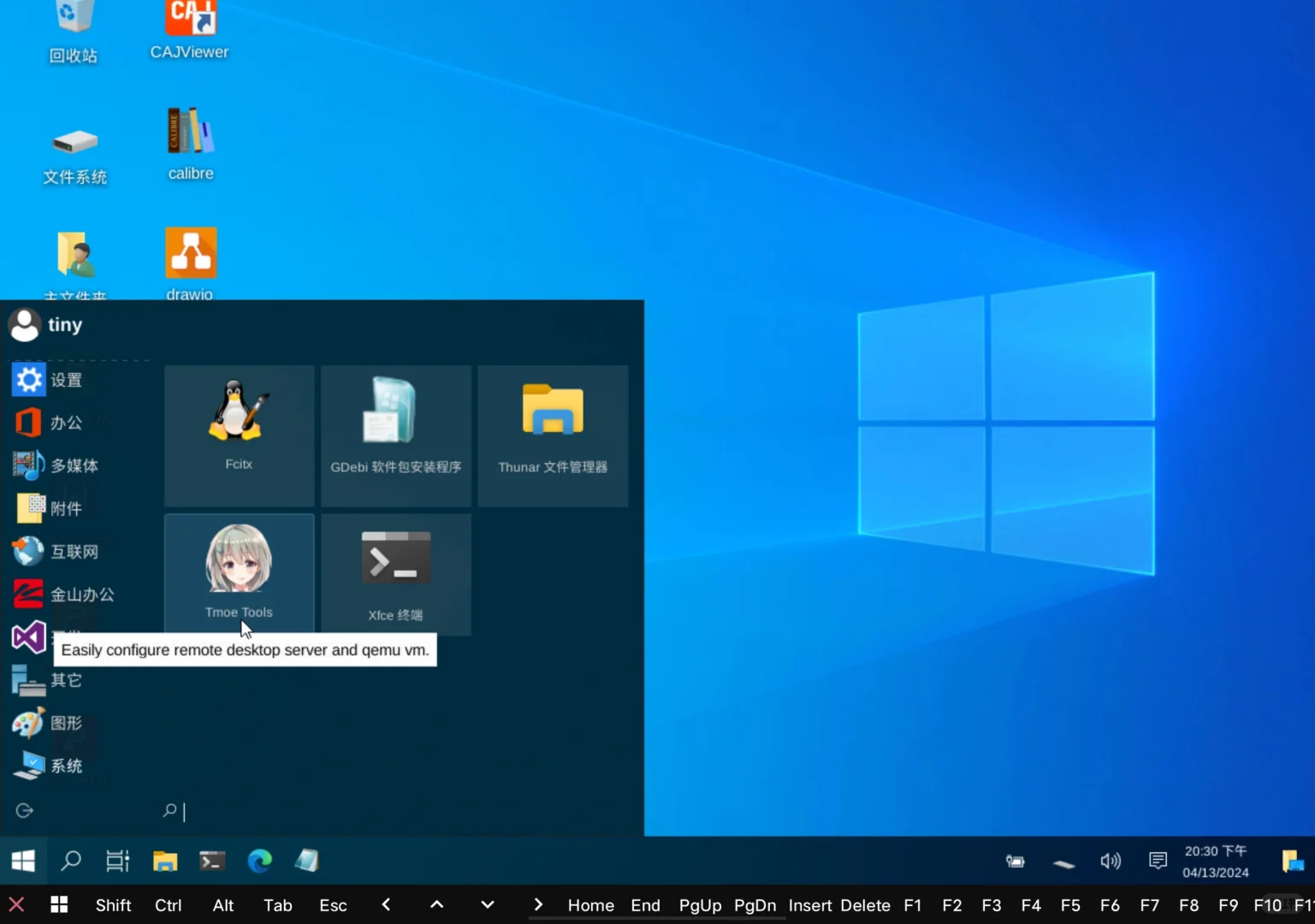Close the extra keys bar with red X
This screenshot has width=1315, height=924.
click(x=16, y=904)
